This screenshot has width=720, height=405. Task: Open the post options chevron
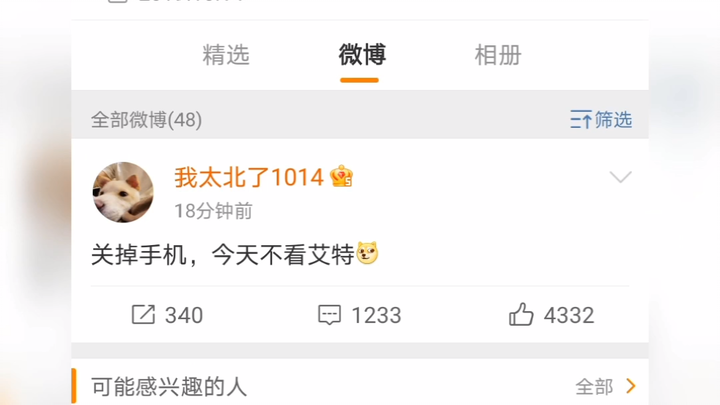(620, 177)
